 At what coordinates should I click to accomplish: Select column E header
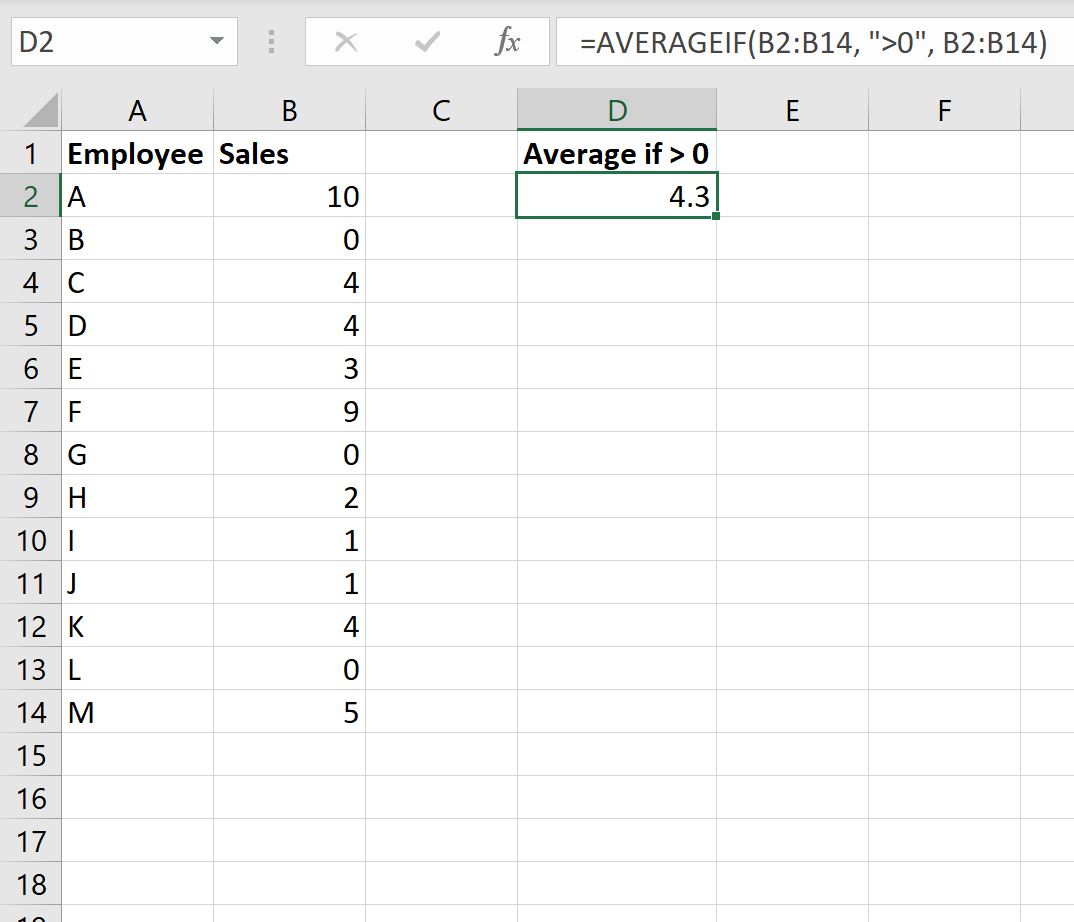[792, 110]
